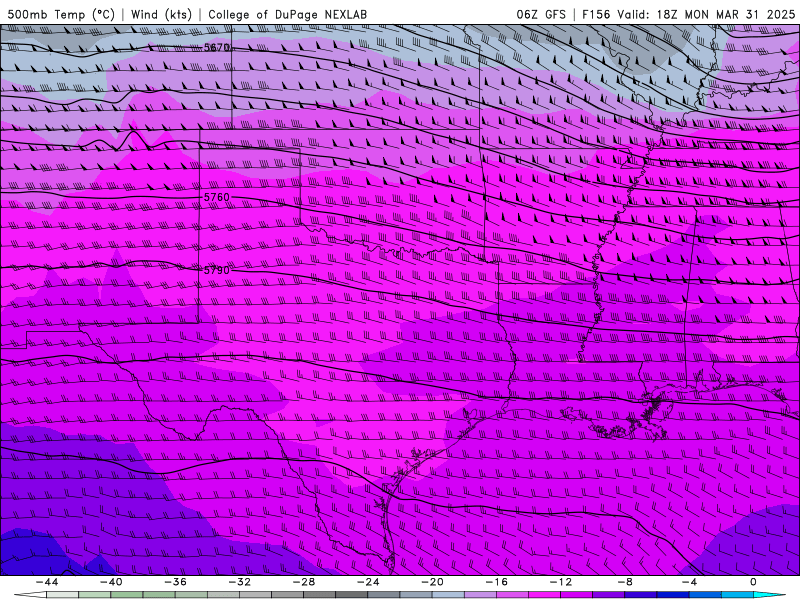This screenshot has width=800, height=600.
Task: Click the 06Z GFS model run label
Action: (541, 14)
